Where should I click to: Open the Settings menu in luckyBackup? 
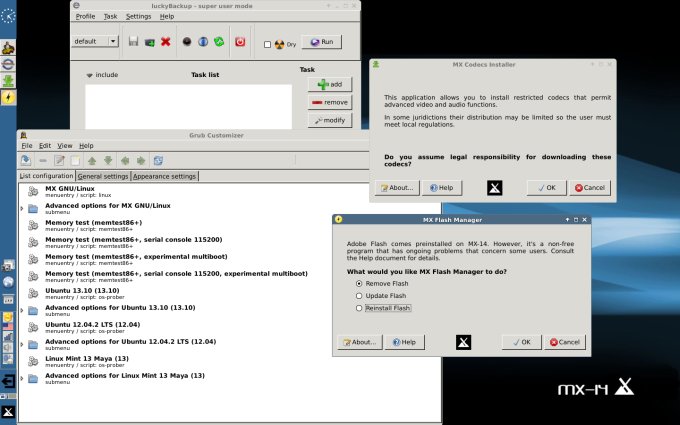(x=138, y=16)
